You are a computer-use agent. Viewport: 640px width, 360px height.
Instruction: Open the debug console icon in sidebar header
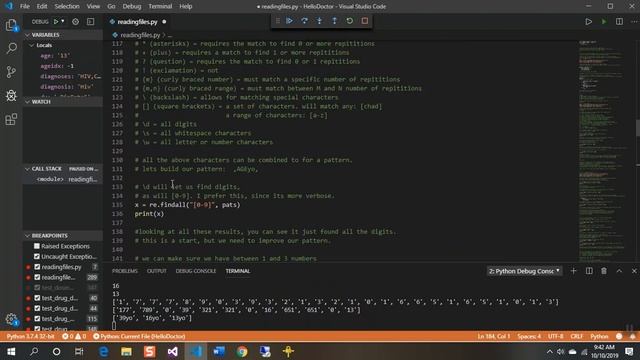point(91,22)
